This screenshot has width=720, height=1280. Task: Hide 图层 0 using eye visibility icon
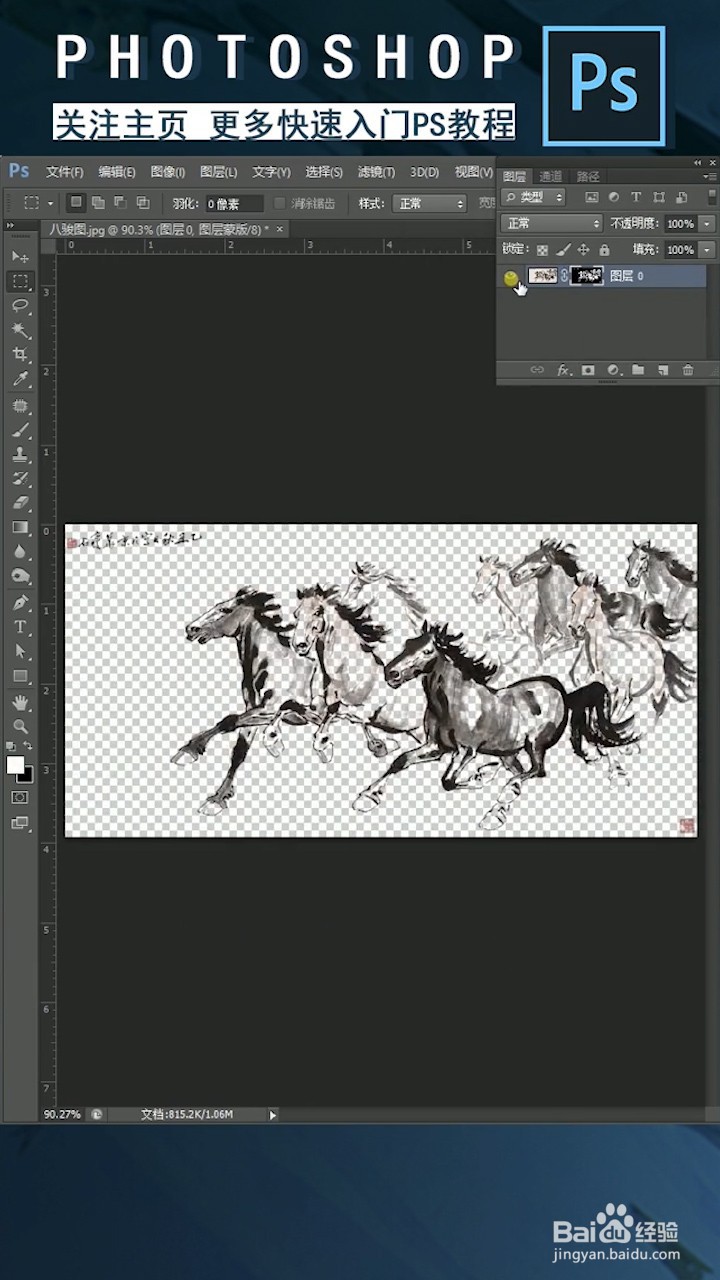(511, 277)
